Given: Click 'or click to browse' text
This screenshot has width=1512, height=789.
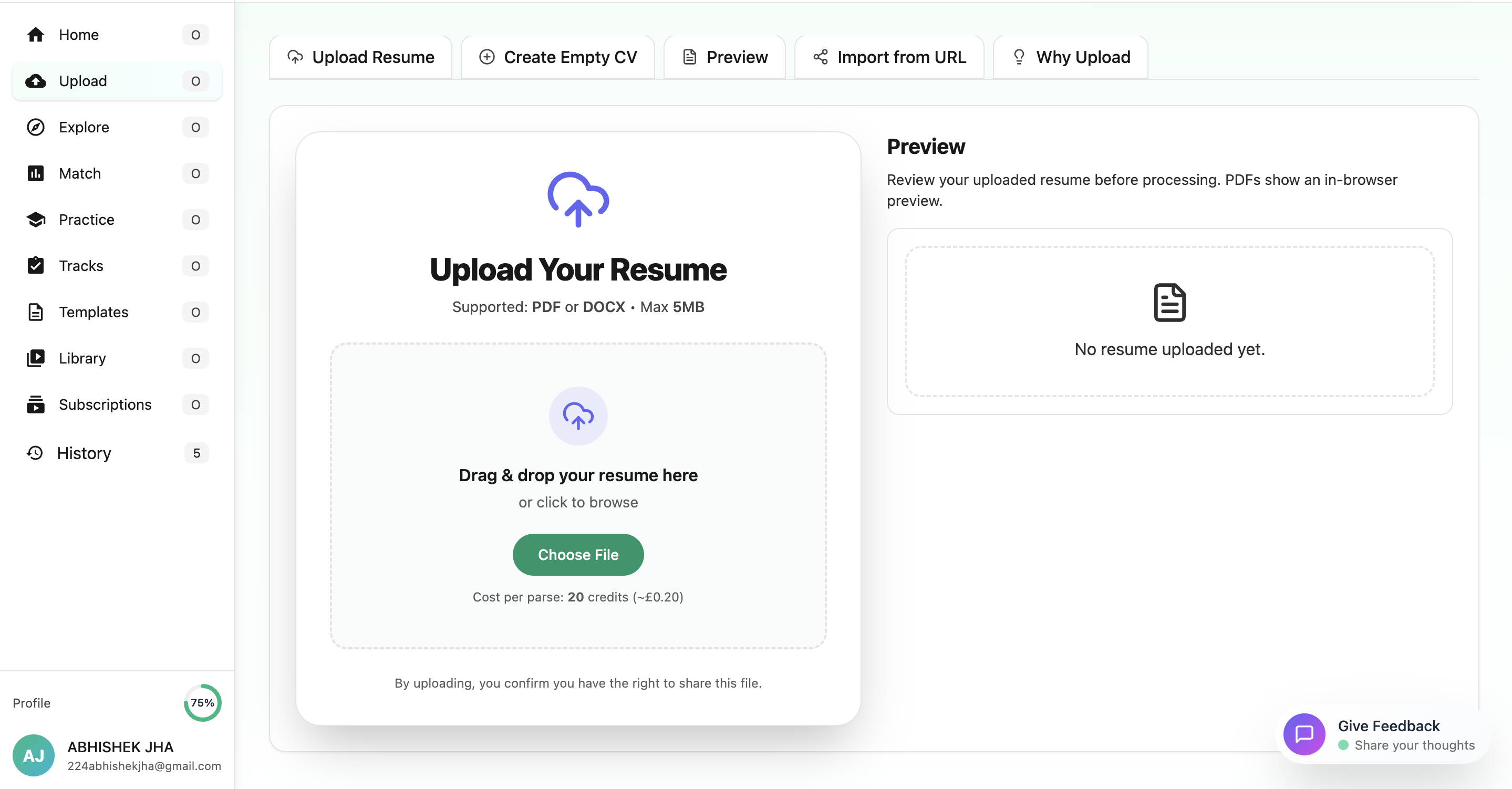Looking at the screenshot, I should (578, 503).
